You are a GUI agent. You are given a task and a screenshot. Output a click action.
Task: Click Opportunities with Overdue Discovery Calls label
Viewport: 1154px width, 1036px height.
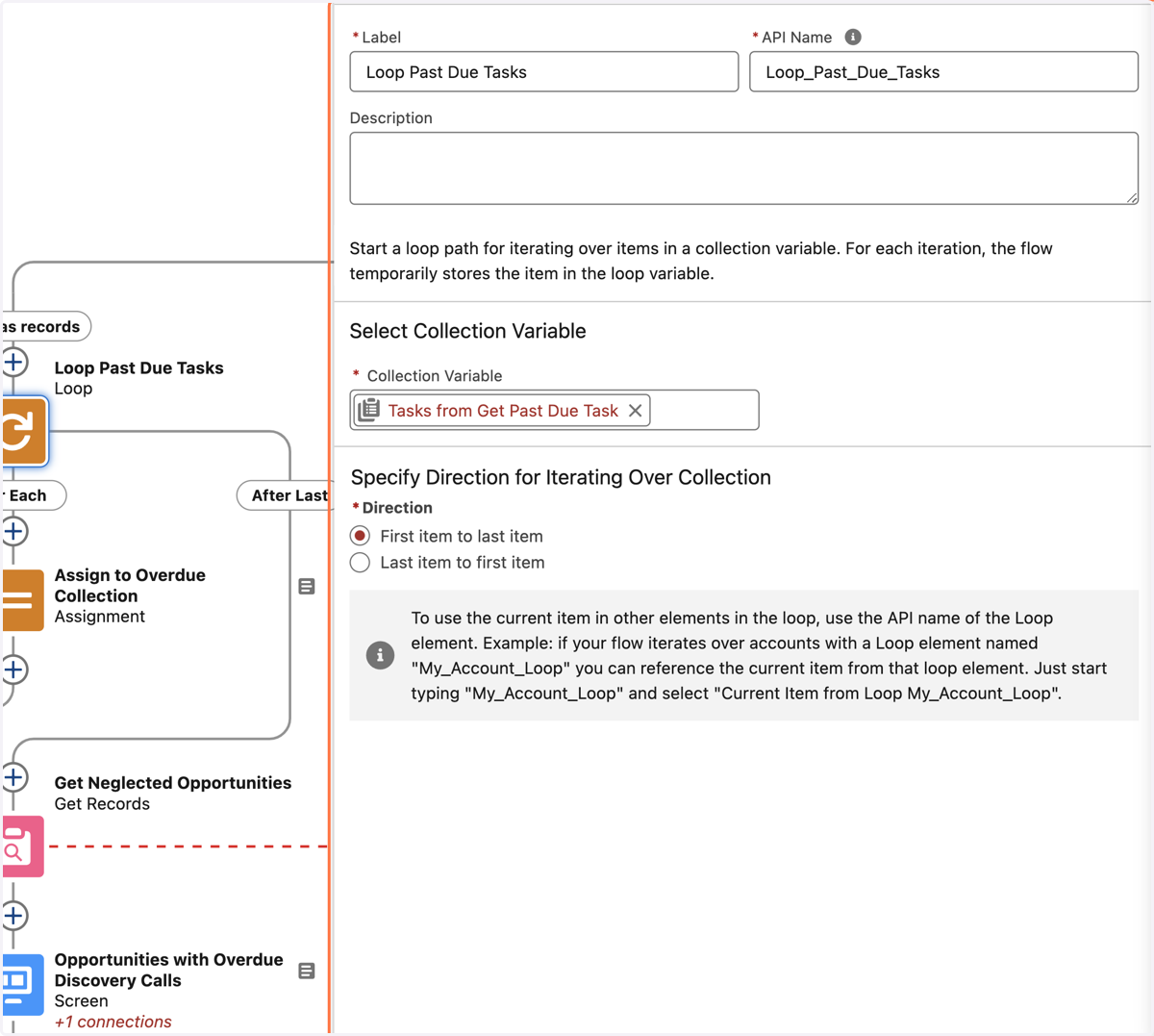pos(168,970)
